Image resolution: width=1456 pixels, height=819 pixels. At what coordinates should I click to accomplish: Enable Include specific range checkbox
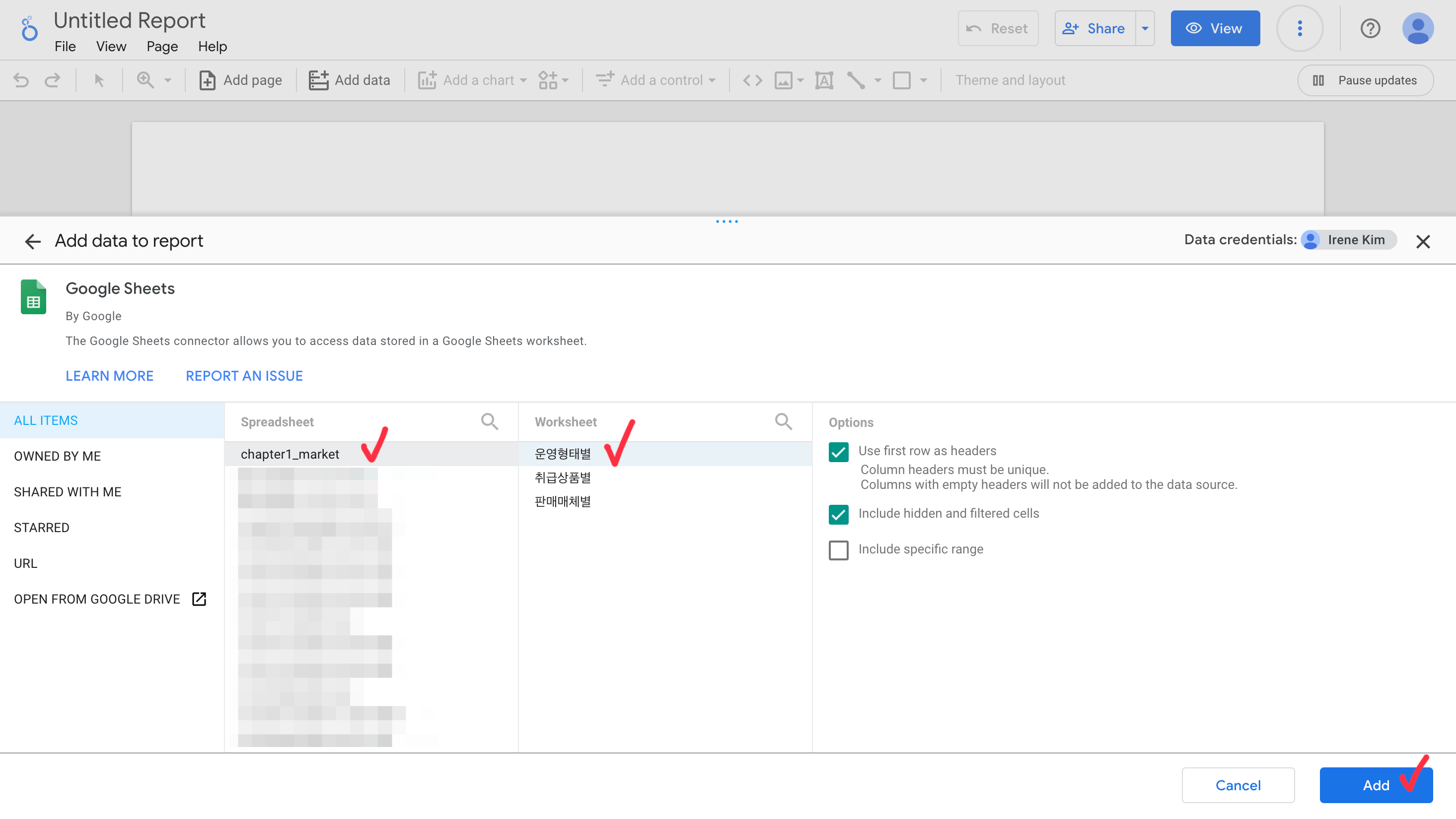pyautogui.click(x=838, y=549)
